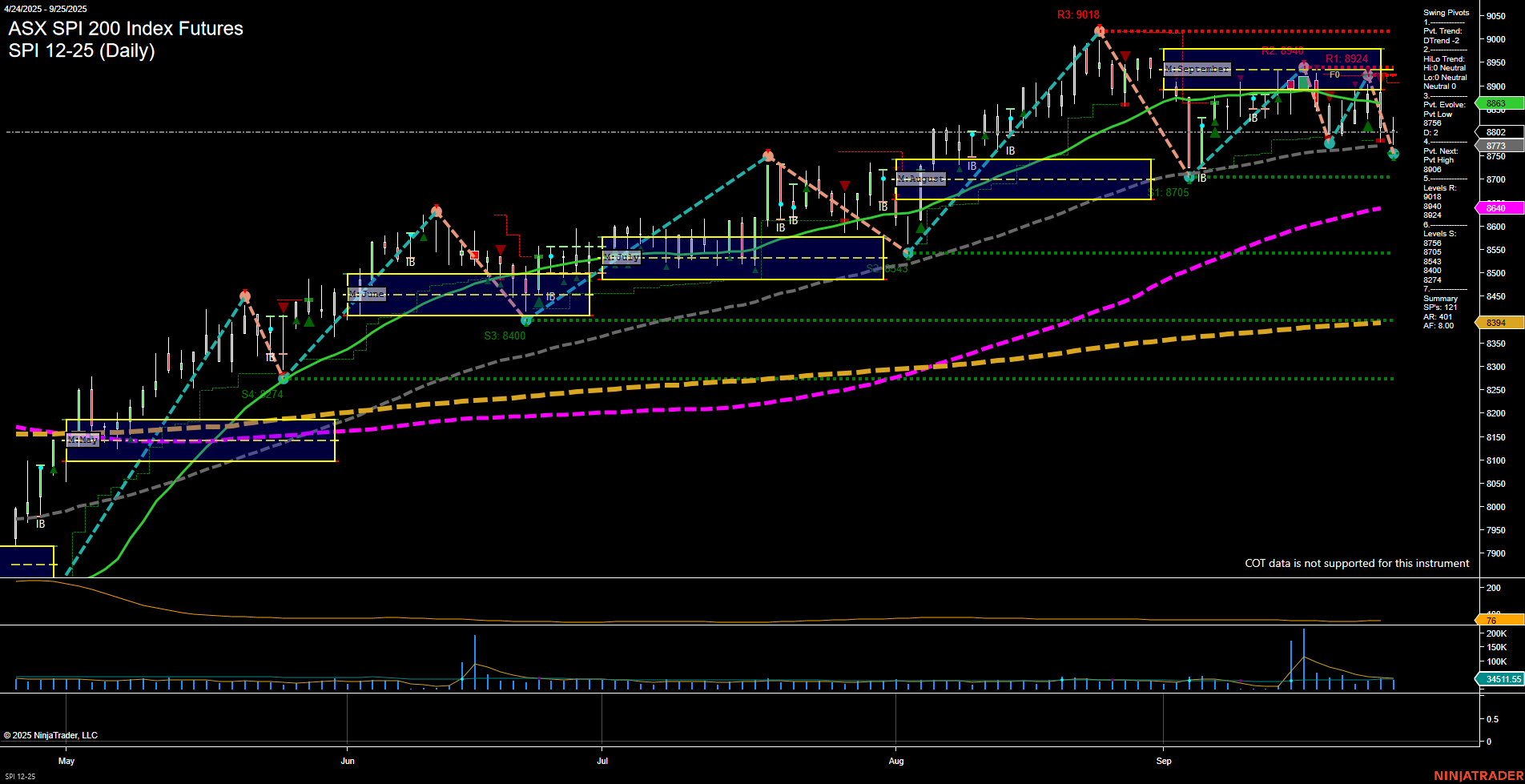Click the Sep label on the time axis

click(1164, 761)
